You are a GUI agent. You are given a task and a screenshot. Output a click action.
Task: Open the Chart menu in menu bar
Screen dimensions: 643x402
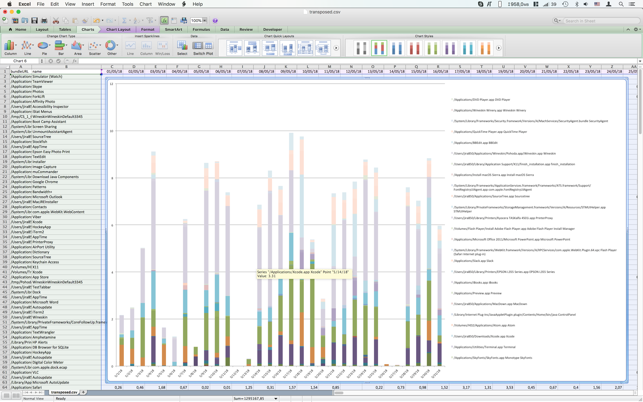[146, 4]
